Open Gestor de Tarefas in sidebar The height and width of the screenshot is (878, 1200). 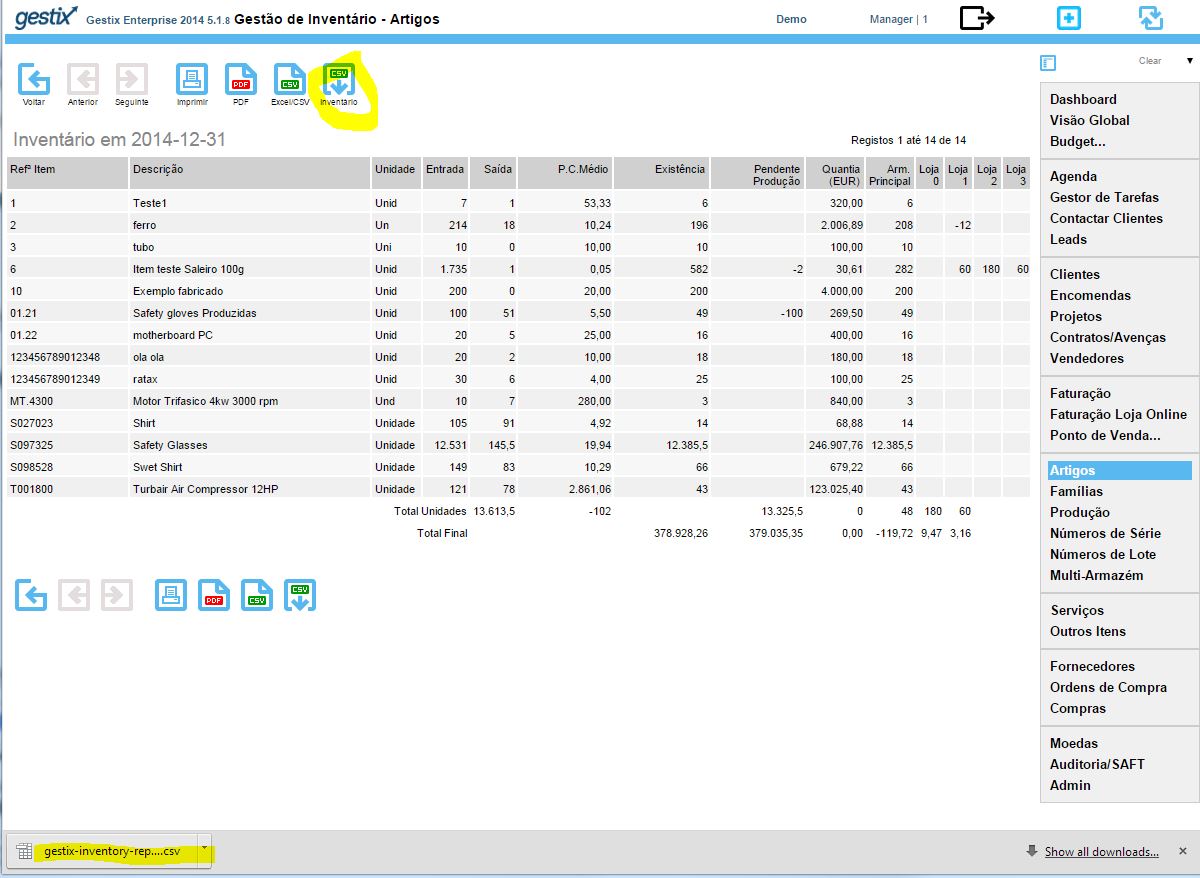pyautogui.click(x=1105, y=197)
